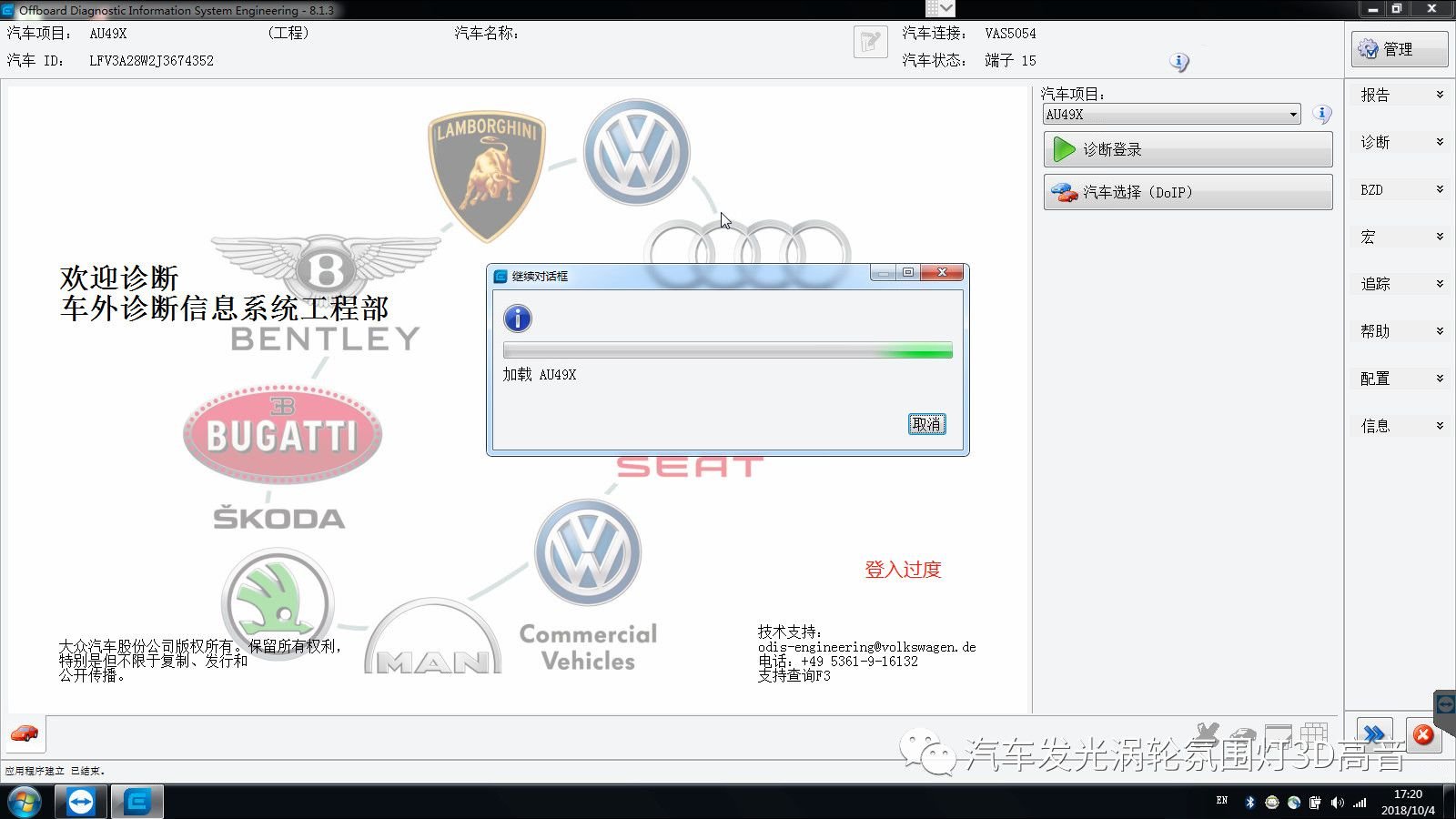Click the vehicle name edit notepad icon
1456x819 pixels.
(871, 42)
